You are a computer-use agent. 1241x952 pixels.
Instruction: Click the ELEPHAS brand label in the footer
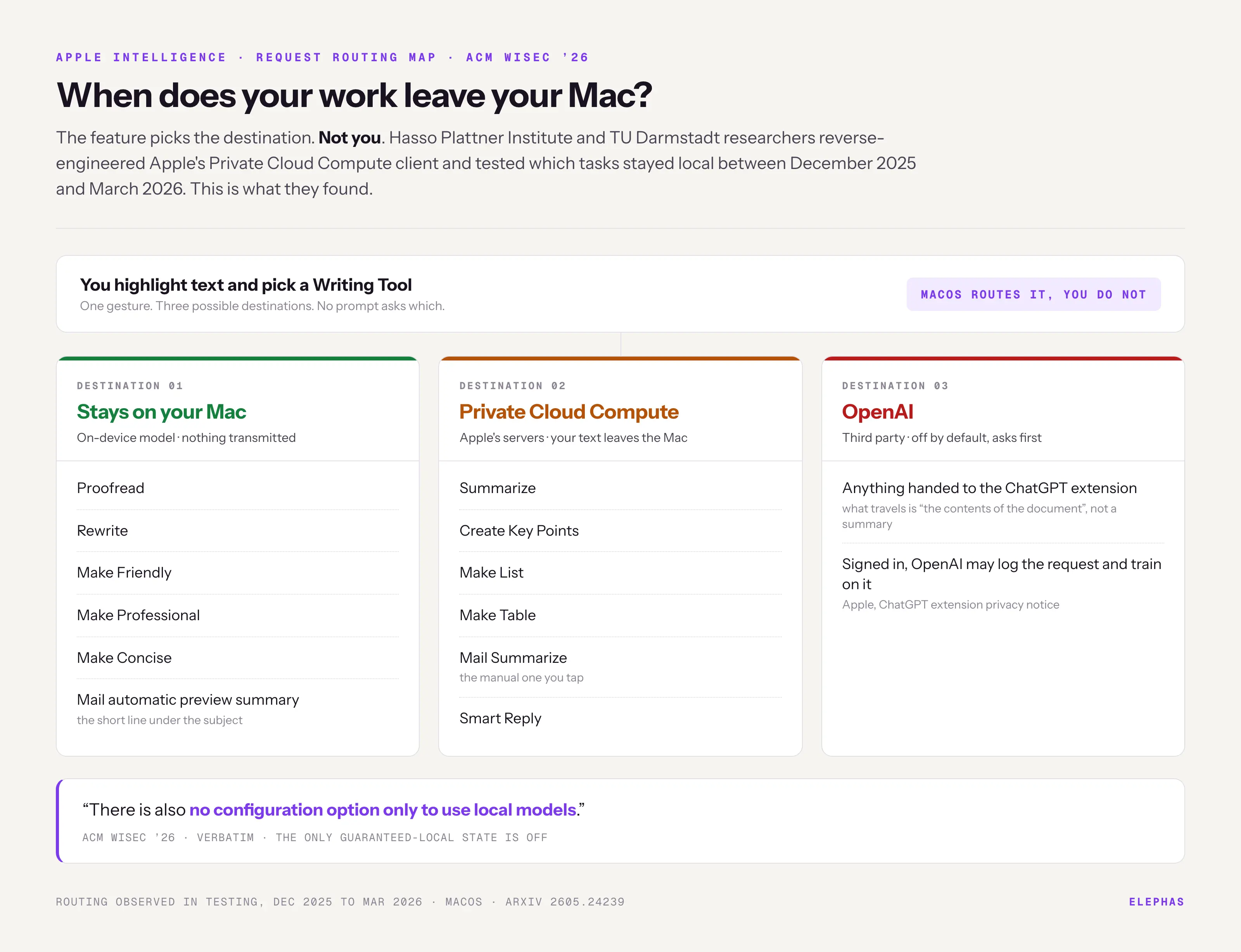1156,902
